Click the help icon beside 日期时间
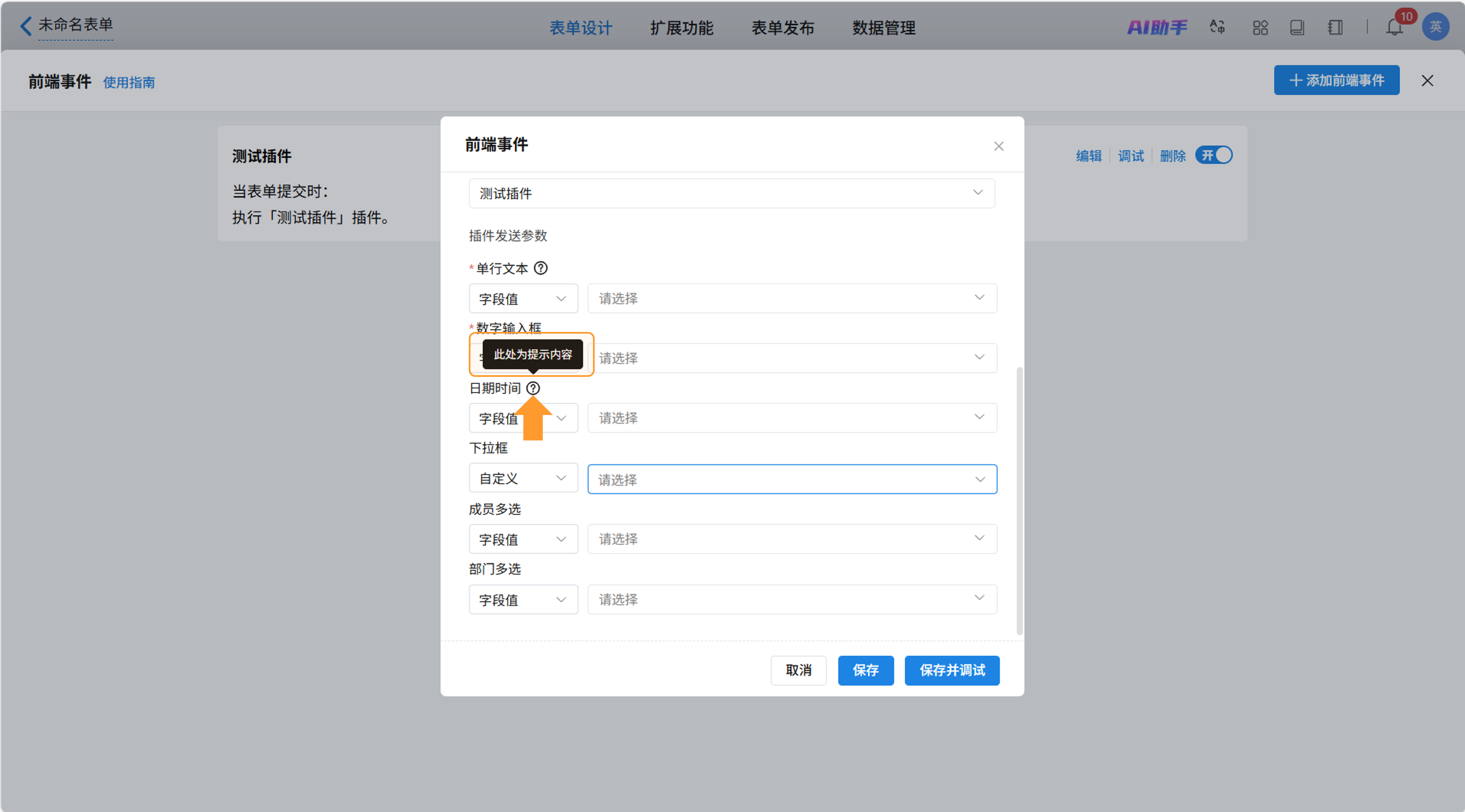Screen dimensions: 1465x812 point(533,389)
